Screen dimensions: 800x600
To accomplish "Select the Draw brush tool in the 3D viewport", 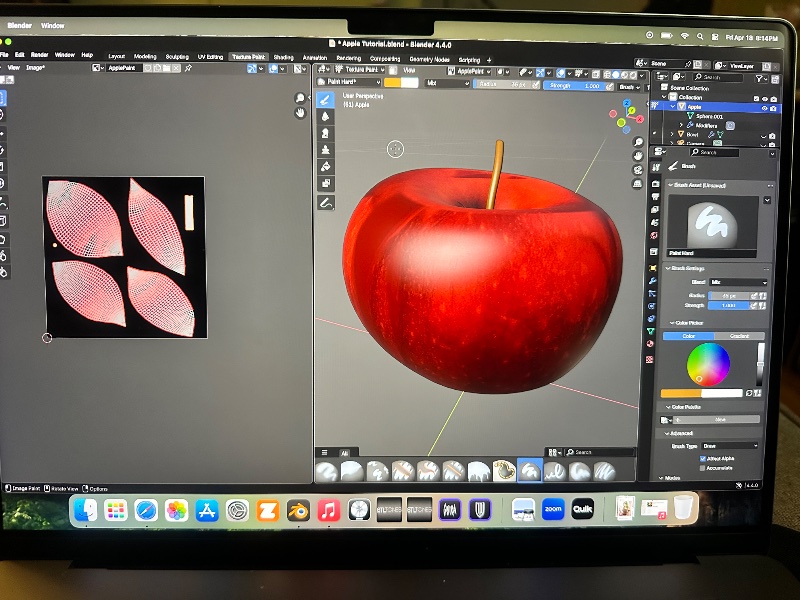I will (x=325, y=100).
